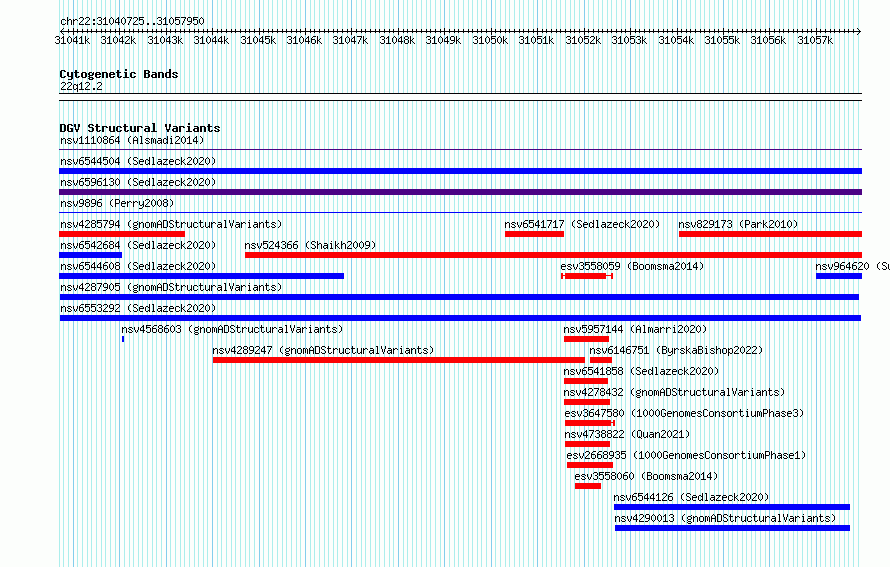Open nsv4290013 (gnomADStructuralVariants) label
This screenshot has width=890, height=567.
(725, 518)
